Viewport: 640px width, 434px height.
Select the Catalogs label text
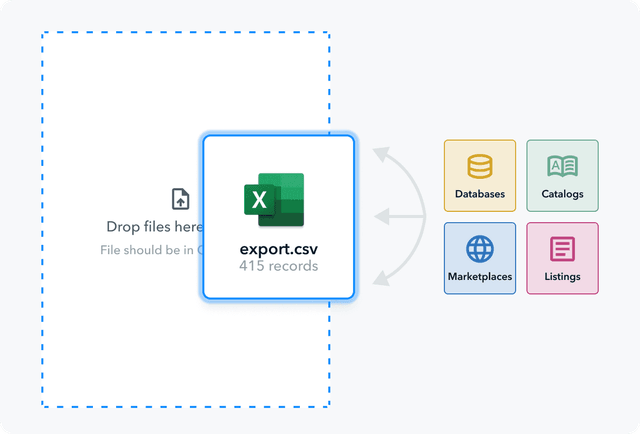(x=562, y=194)
